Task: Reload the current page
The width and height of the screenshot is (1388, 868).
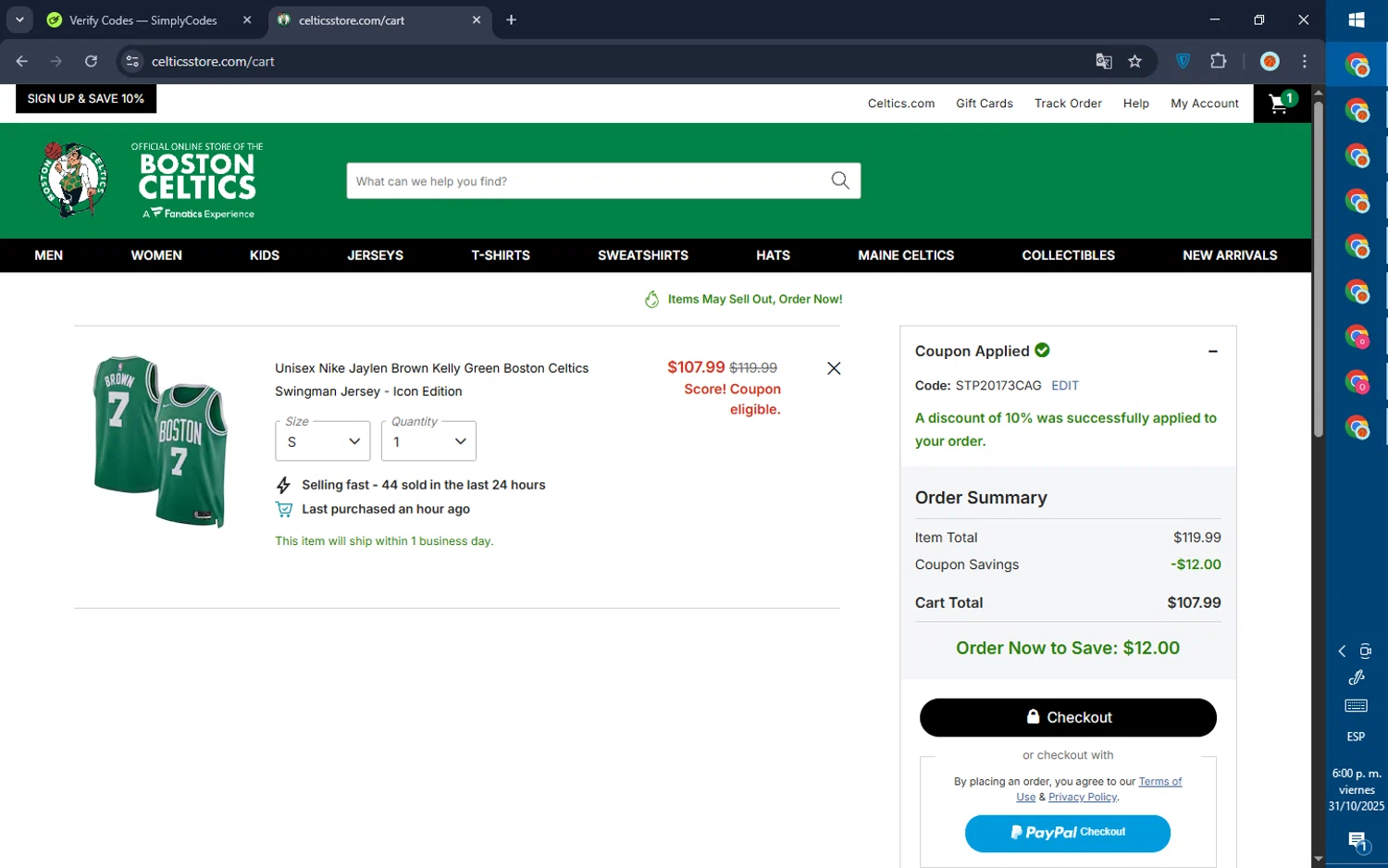Action: [x=91, y=61]
